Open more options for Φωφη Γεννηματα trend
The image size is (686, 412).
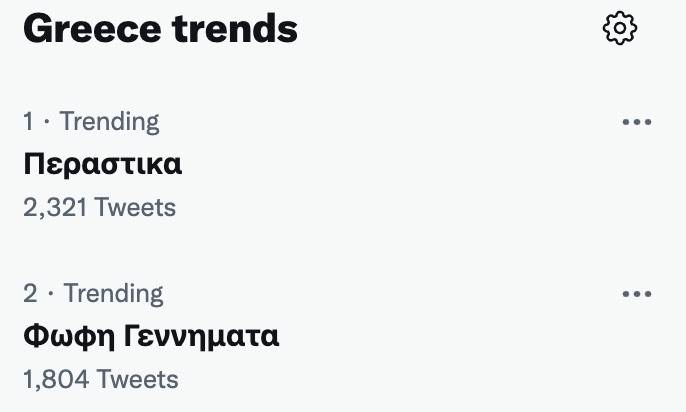[x=637, y=294]
